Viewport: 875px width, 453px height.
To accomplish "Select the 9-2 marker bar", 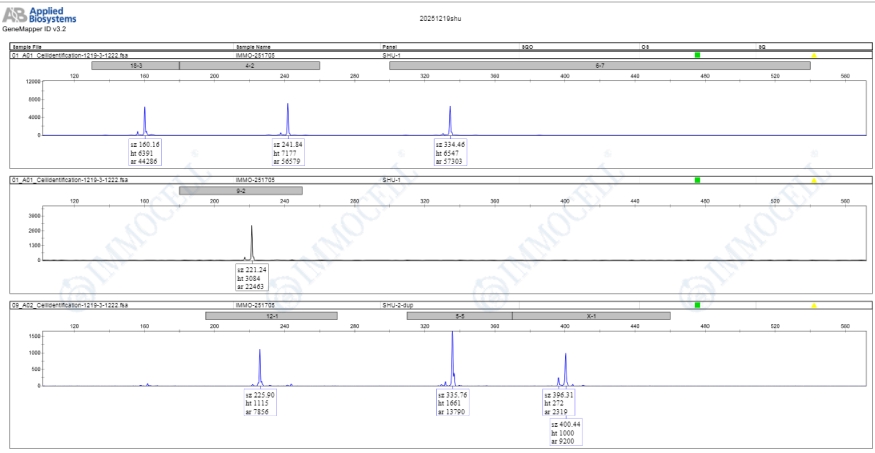I will click(240, 190).
